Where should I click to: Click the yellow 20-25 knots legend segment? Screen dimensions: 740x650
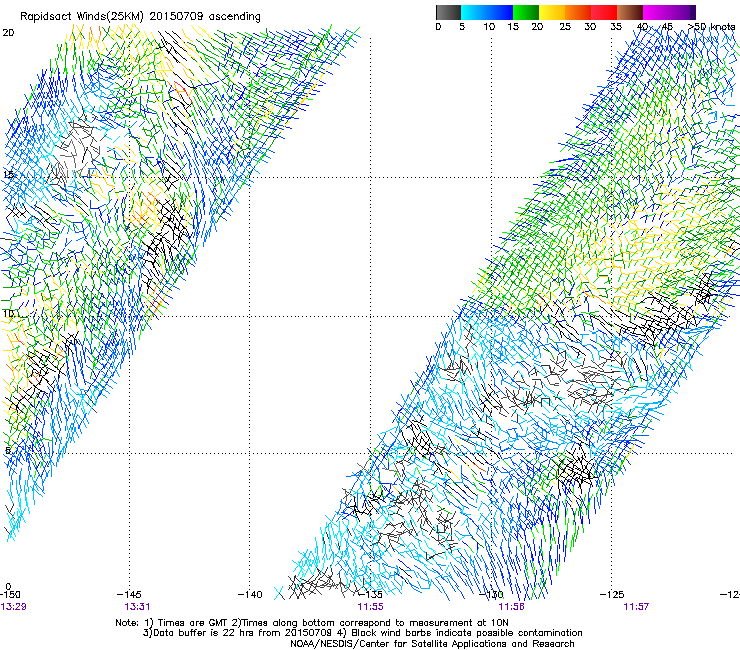552,12
